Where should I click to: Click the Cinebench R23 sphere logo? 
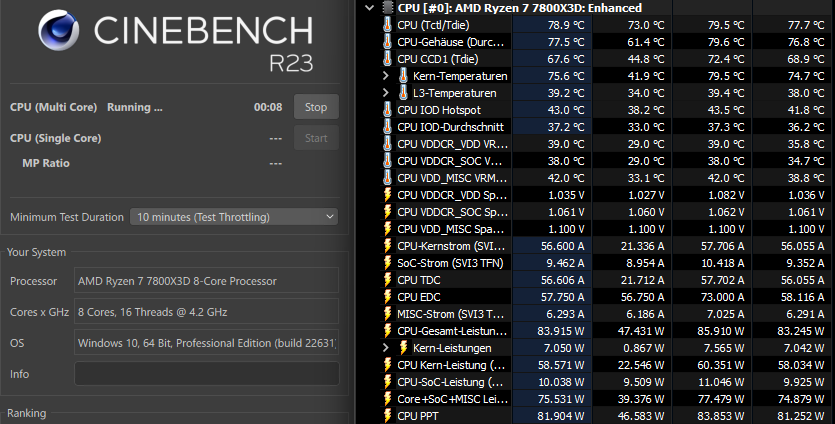59,30
